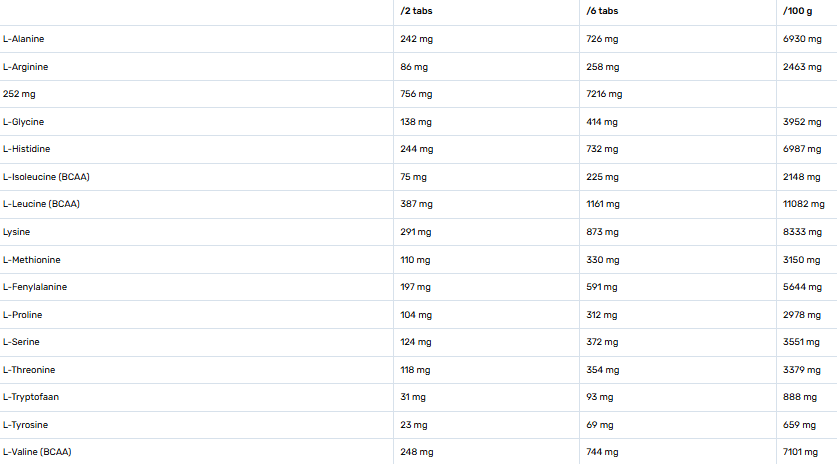Click the "/2 tabs" column header
837x464 pixels.
(x=413, y=12)
